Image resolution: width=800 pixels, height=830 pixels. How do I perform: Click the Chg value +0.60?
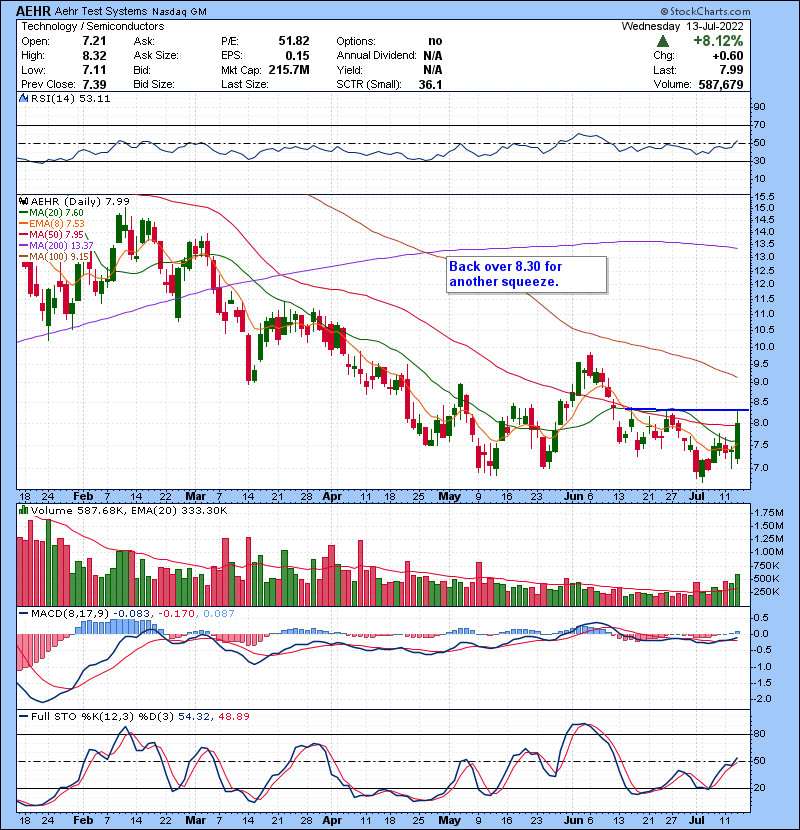[x=728, y=56]
